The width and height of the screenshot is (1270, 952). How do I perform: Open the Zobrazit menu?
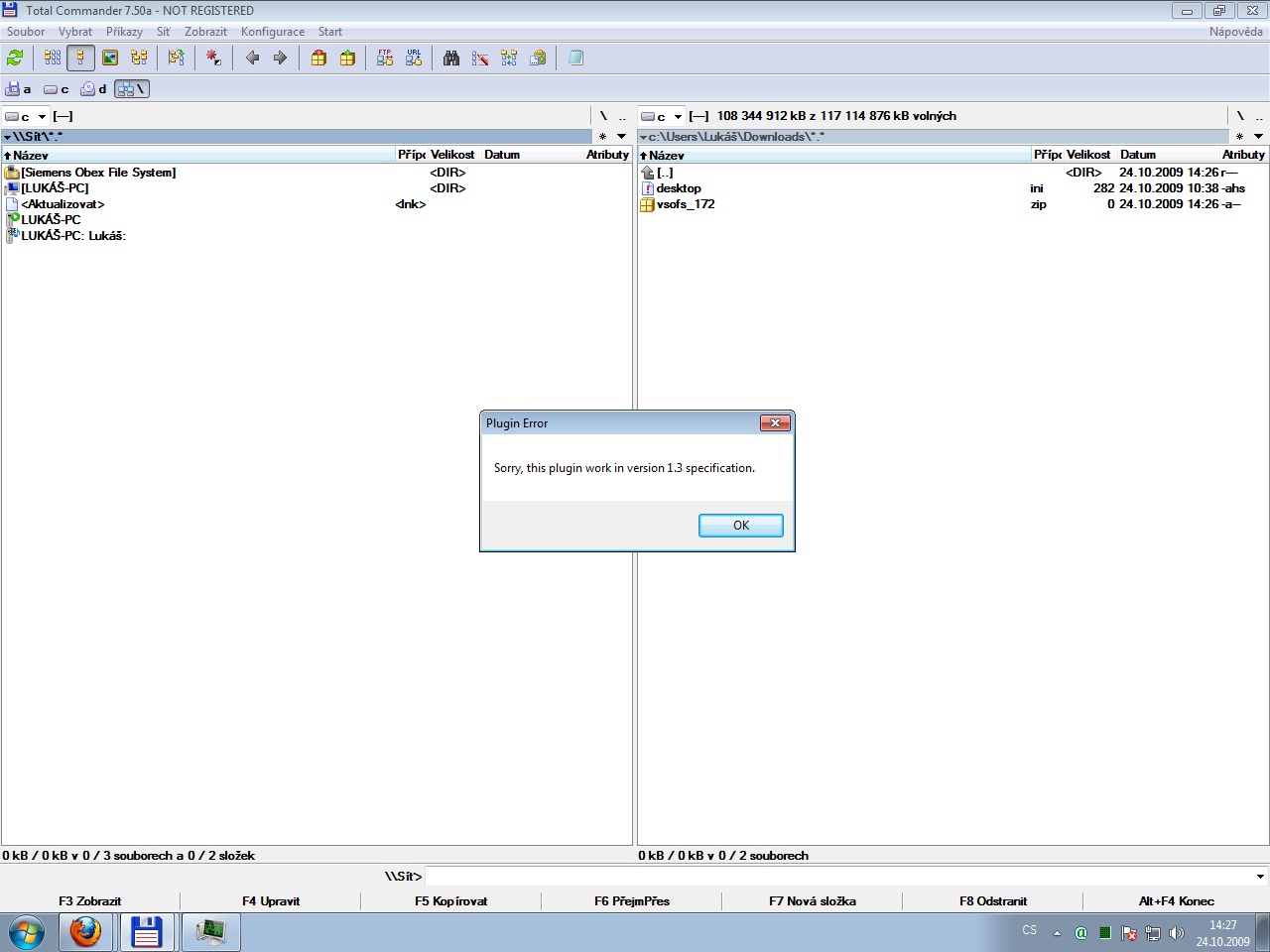(x=205, y=32)
